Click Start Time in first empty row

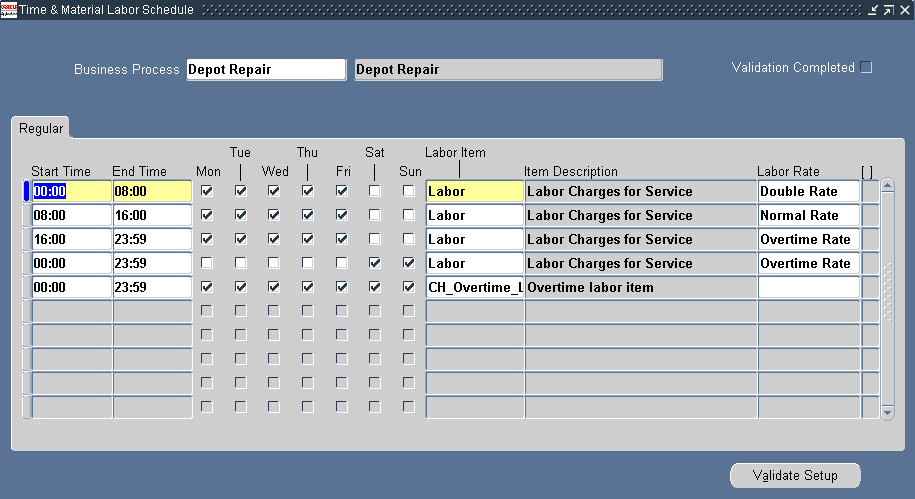pyautogui.click(x=71, y=311)
